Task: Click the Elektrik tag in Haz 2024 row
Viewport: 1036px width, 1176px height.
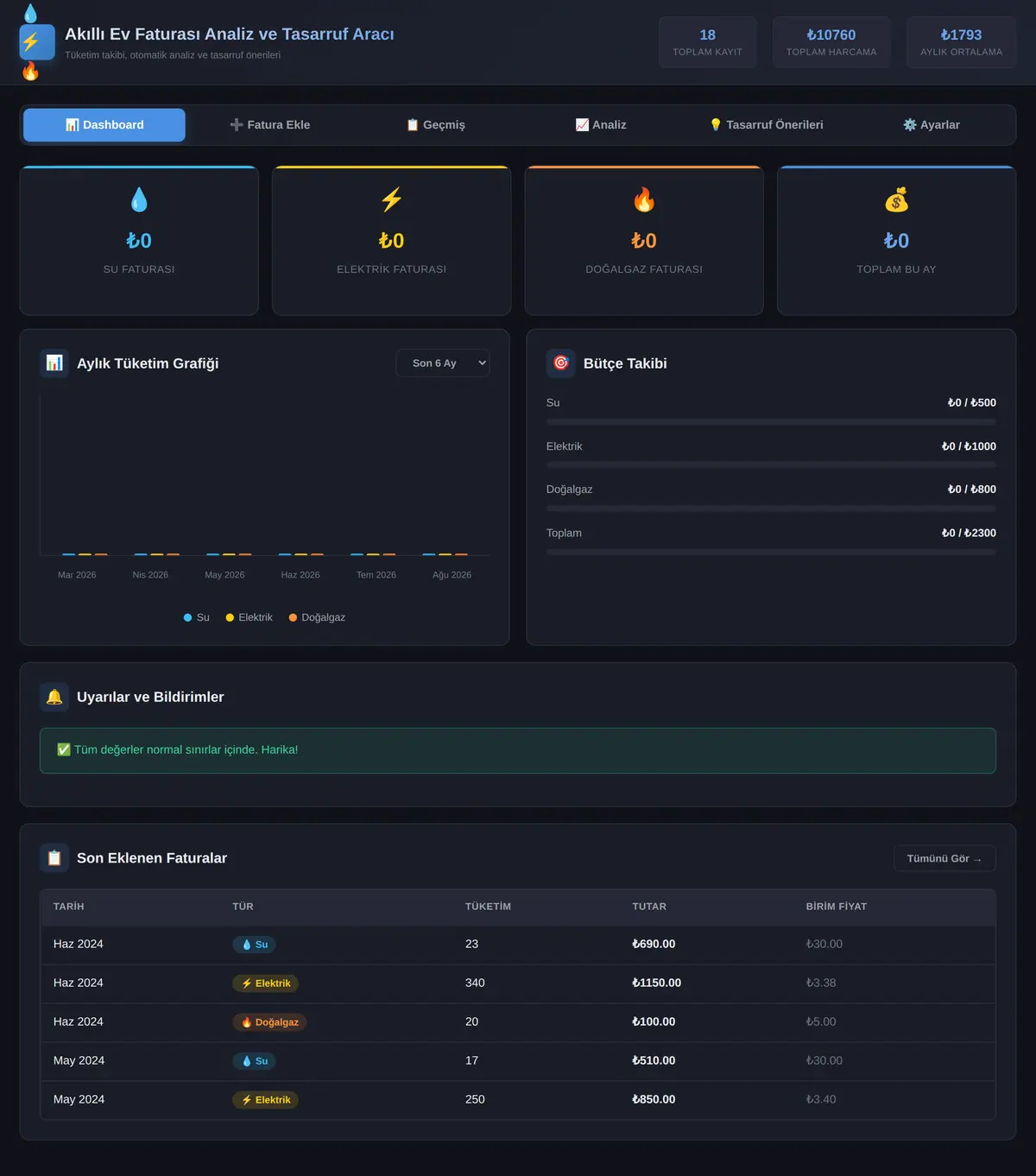Action: (x=265, y=983)
